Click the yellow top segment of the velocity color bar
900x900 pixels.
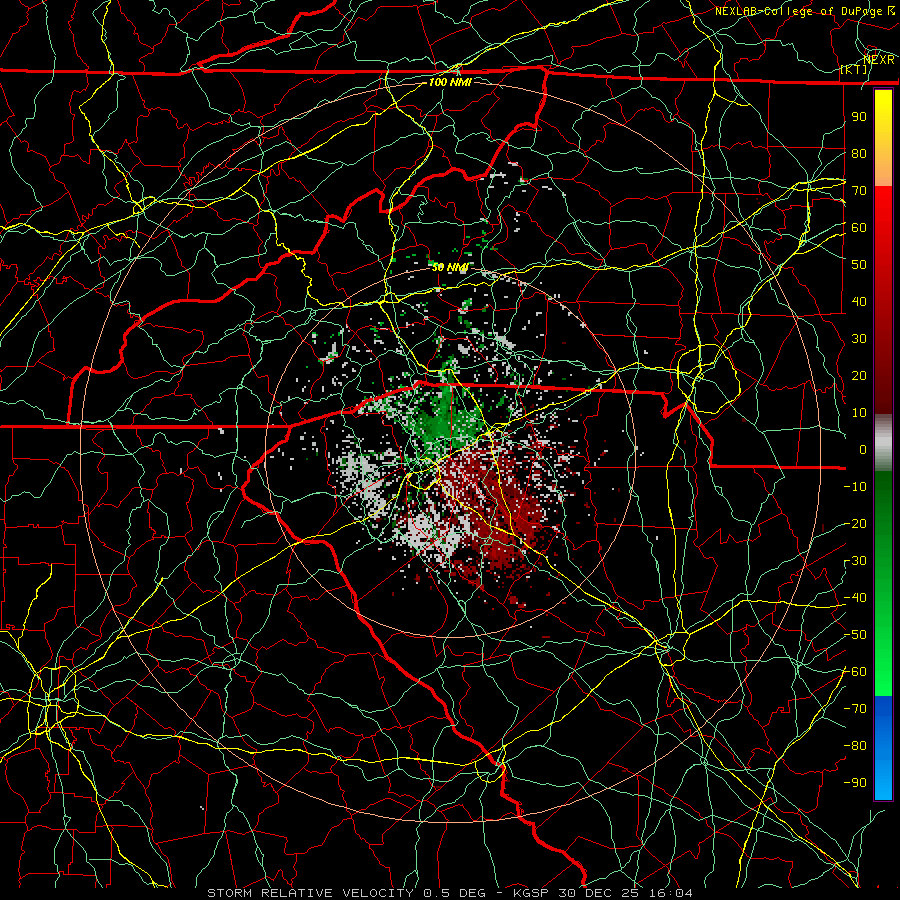point(883,138)
